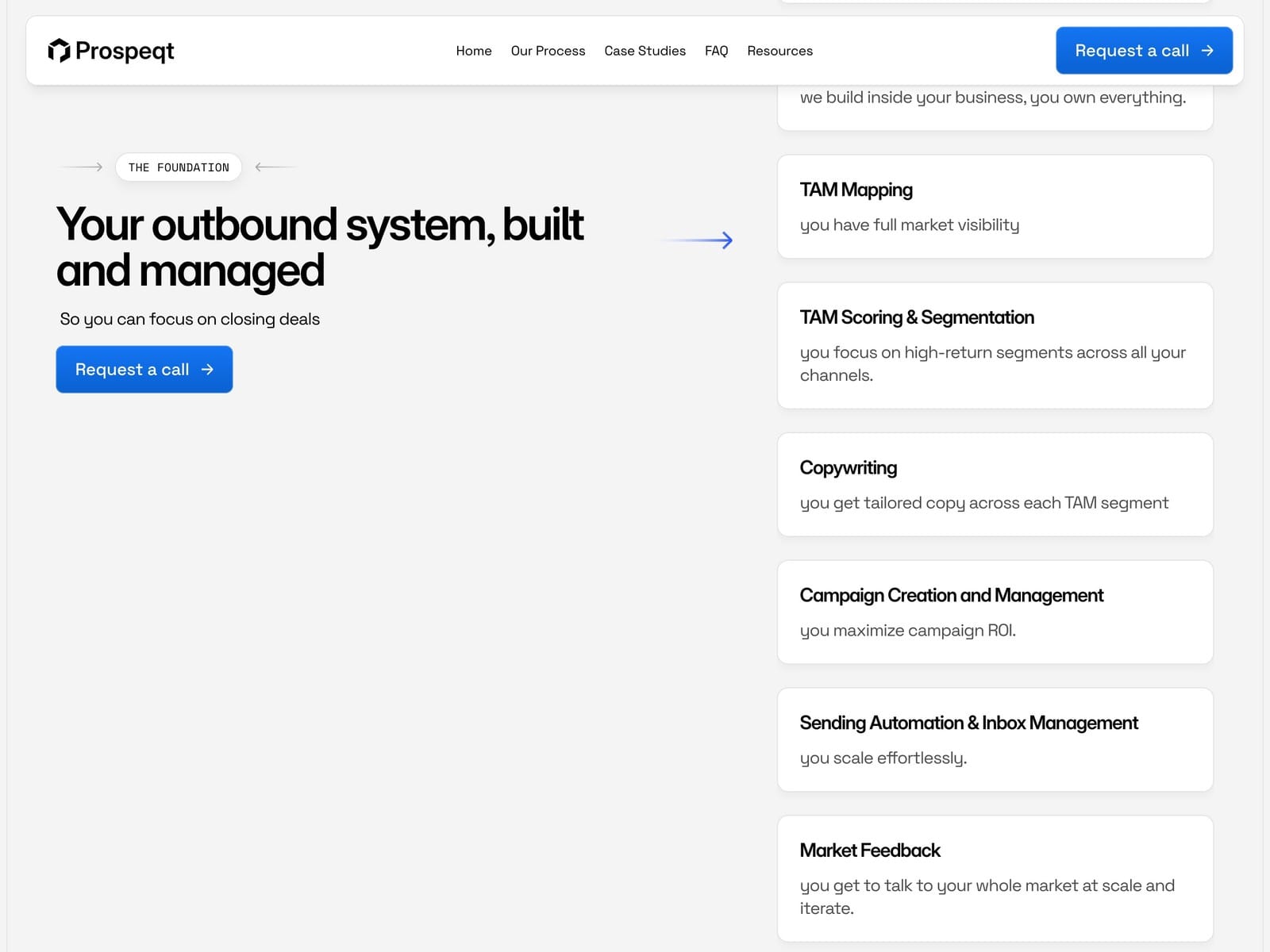1270x952 pixels.
Task: Select Sending Automation & Inbox Management heading
Action: pyautogui.click(x=968, y=723)
